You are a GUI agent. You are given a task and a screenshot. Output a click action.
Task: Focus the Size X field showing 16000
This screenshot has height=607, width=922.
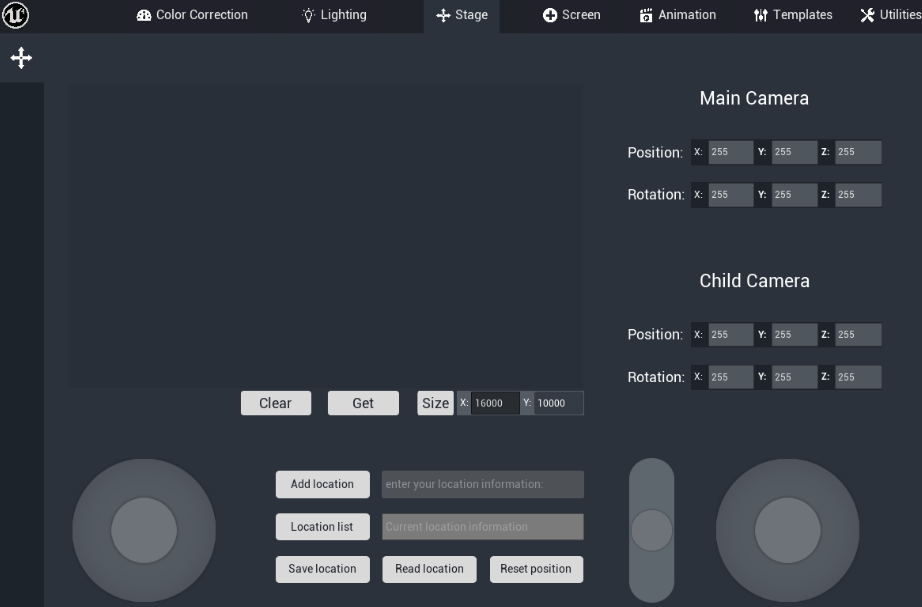[x=495, y=403]
